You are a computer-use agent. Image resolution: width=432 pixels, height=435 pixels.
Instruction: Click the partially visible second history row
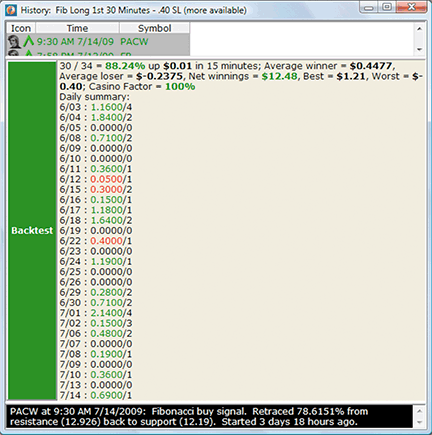tap(98, 53)
